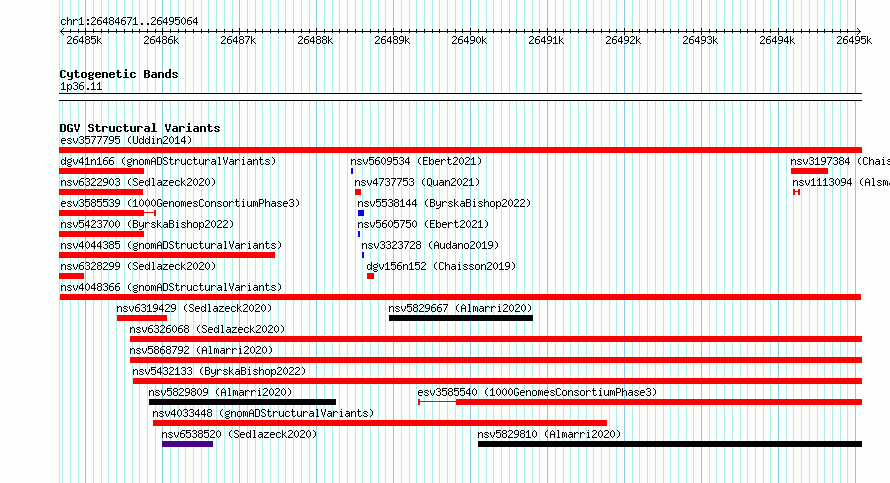The image size is (890, 483).
Task: Click the chr1:26484671..26495064 coordinates text
Action: pos(129,22)
